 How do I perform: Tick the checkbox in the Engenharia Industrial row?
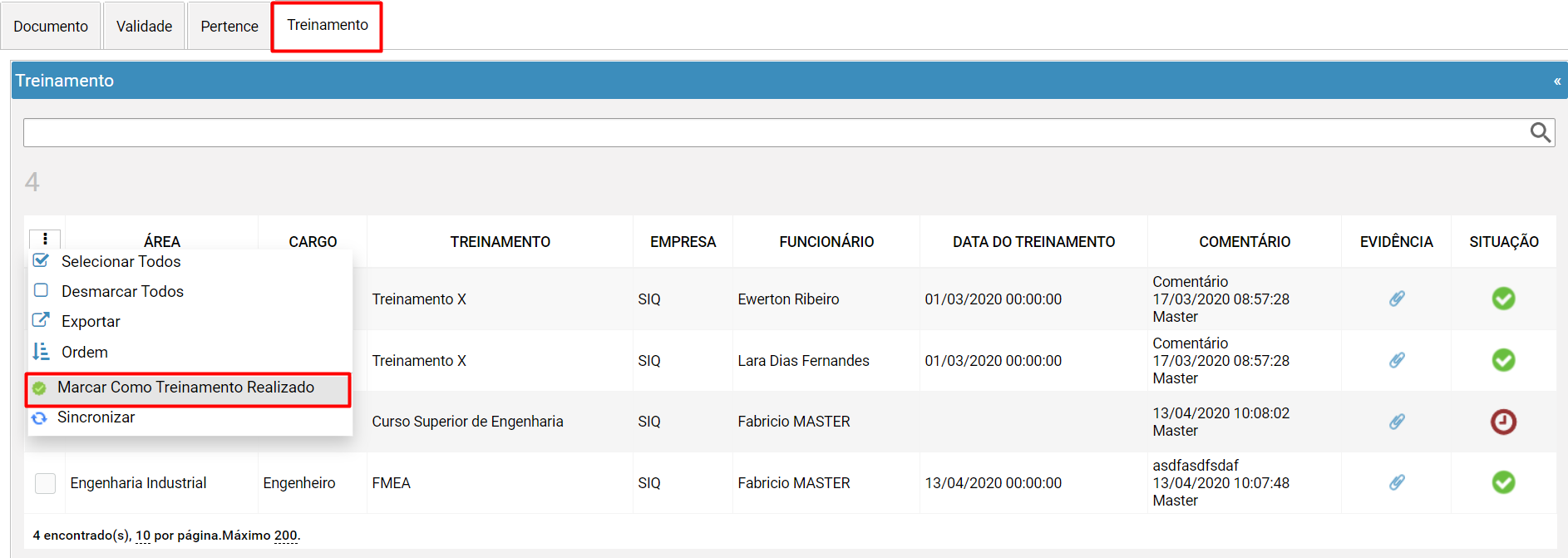coord(46,483)
